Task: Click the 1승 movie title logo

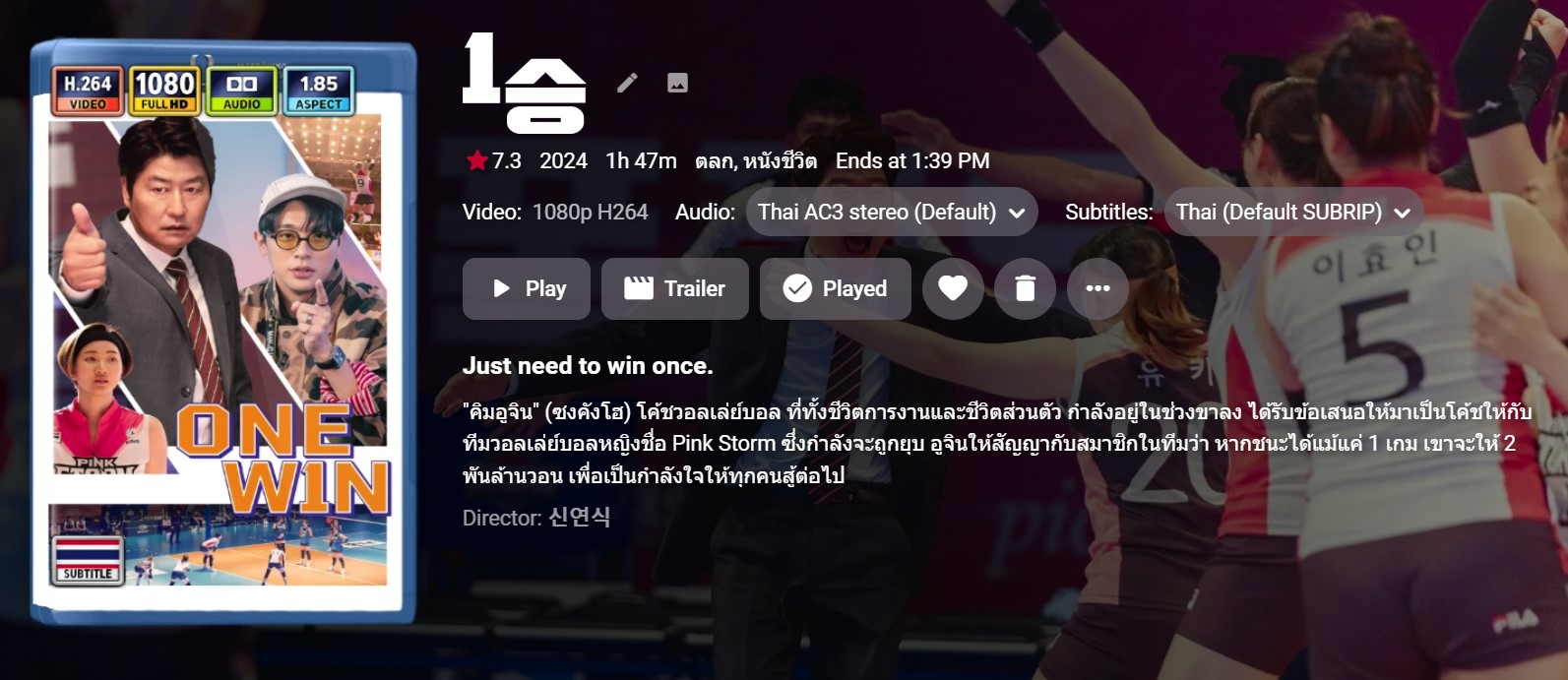Action: [x=525, y=83]
